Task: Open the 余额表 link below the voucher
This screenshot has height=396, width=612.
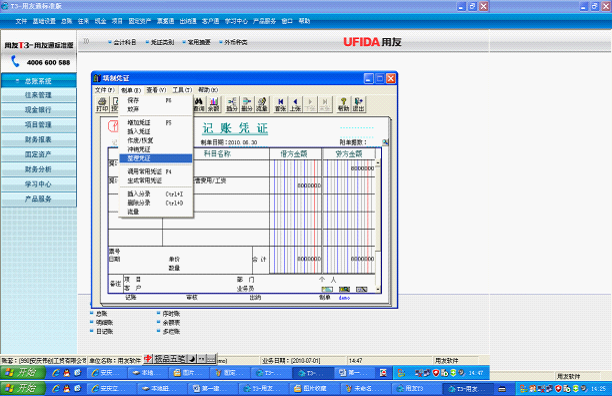Action: point(171,323)
